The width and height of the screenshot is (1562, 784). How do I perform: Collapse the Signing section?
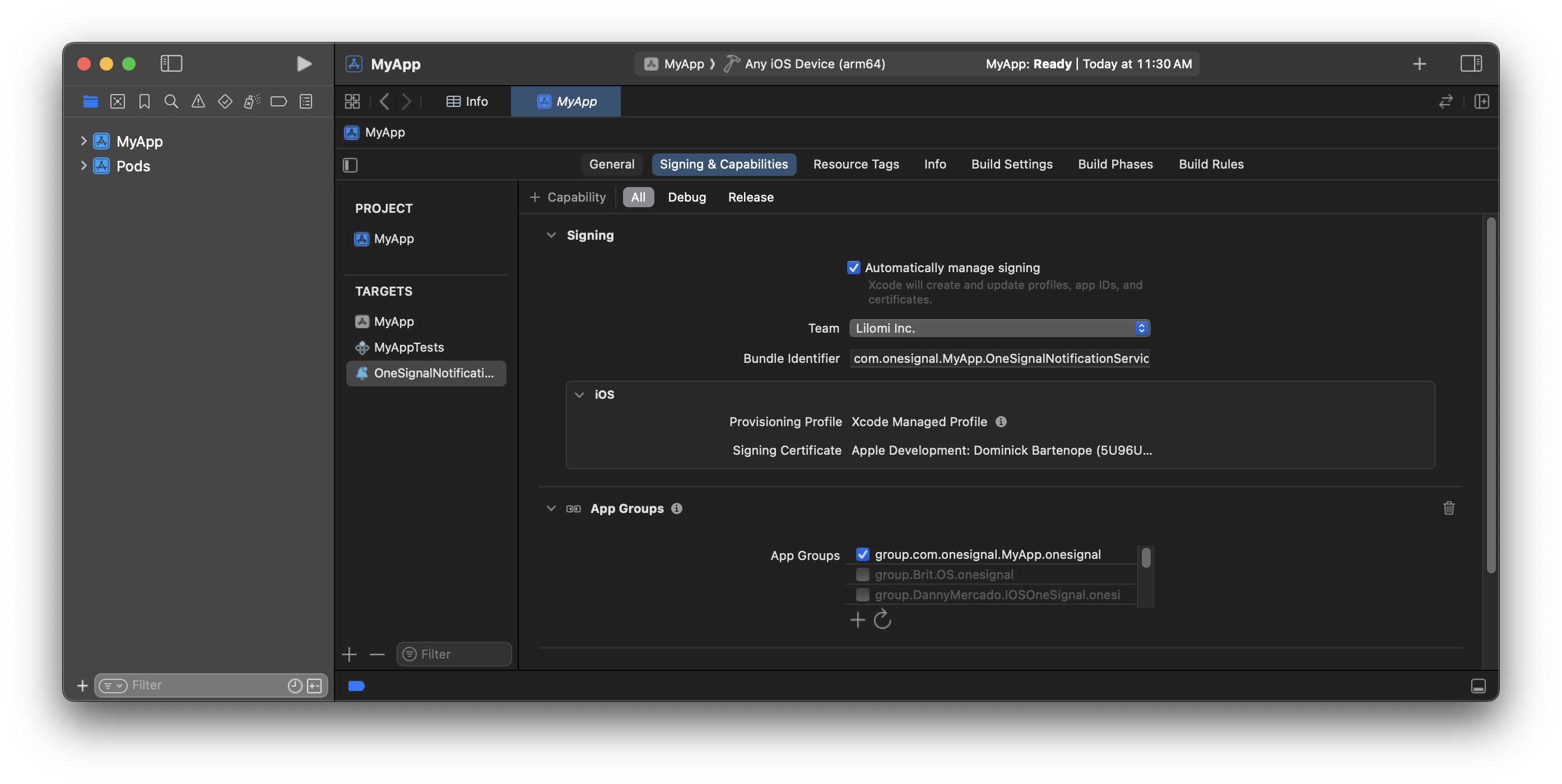(551, 235)
